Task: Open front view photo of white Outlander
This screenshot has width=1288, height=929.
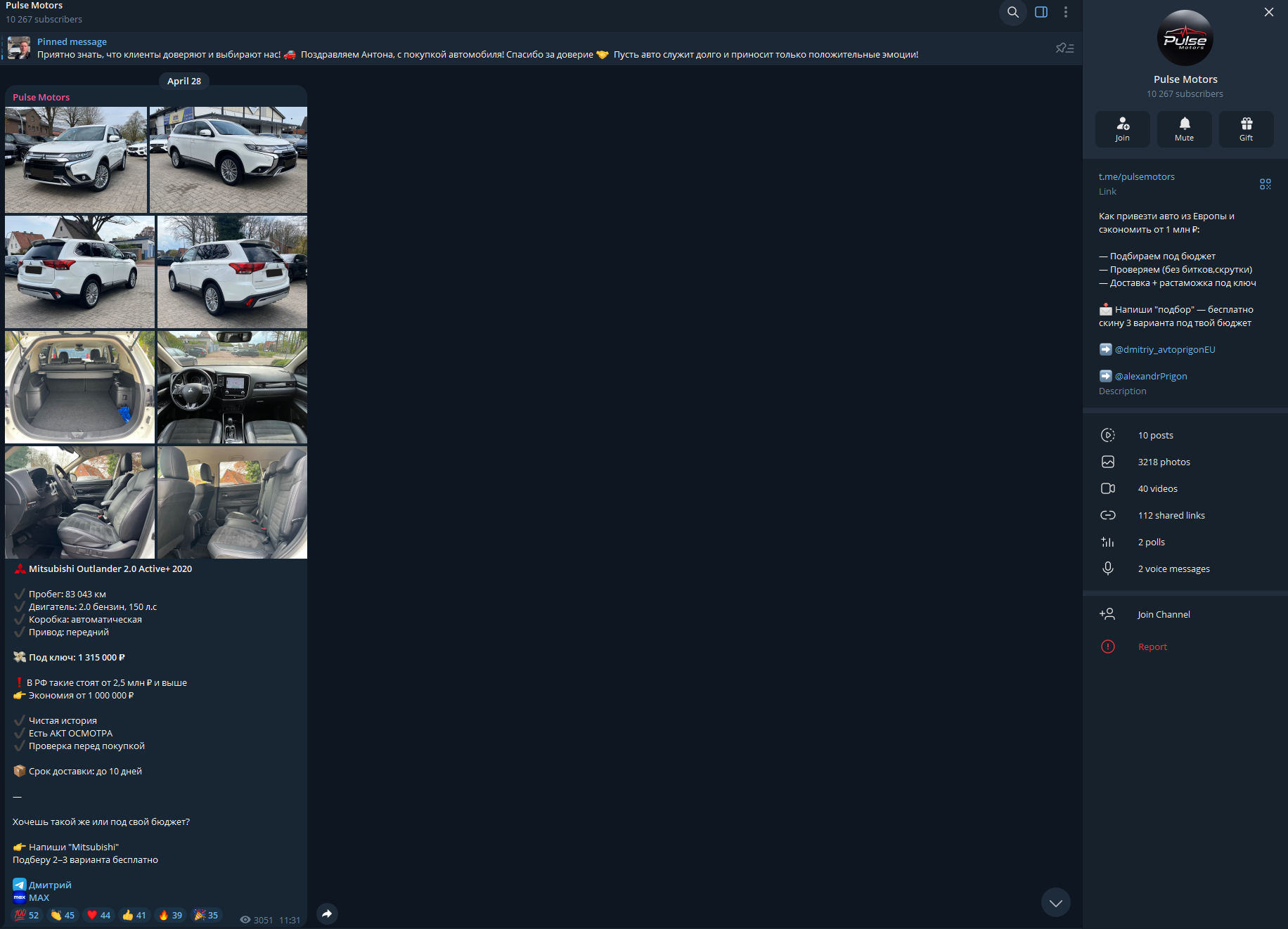Action: pyautogui.click(x=76, y=160)
